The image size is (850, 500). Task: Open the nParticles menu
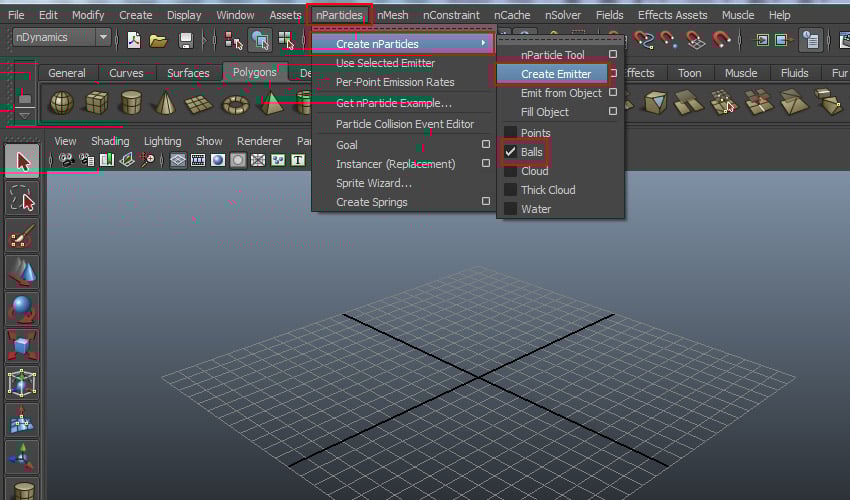tap(339, 15)
